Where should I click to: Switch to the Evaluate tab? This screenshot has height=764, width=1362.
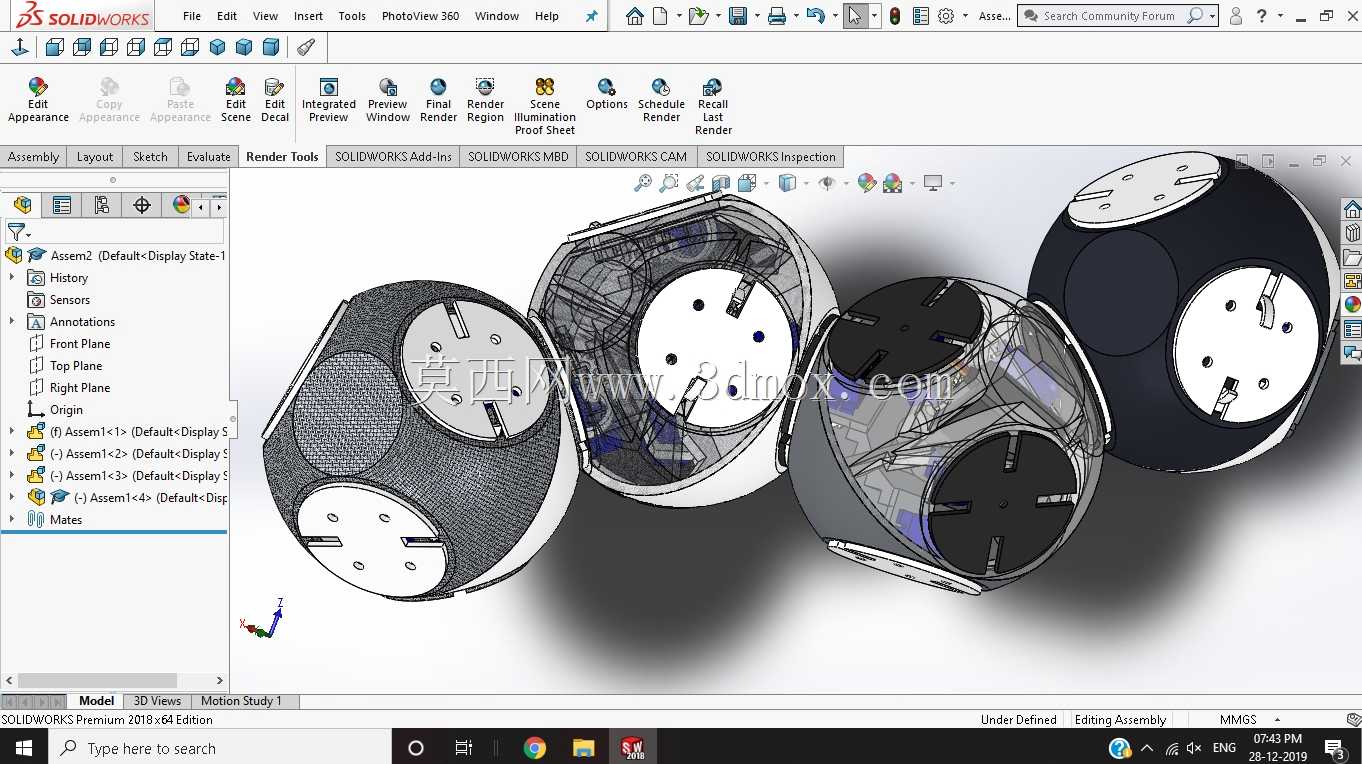point(208,157)
